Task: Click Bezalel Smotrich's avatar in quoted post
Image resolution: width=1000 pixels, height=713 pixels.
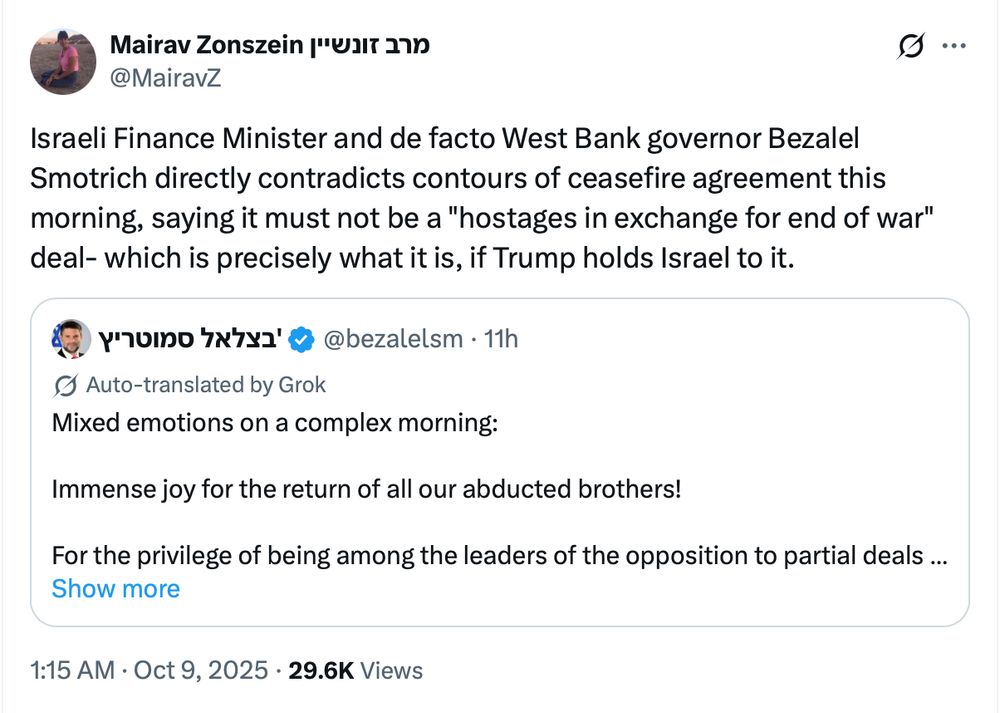Action: click(67, 339)
